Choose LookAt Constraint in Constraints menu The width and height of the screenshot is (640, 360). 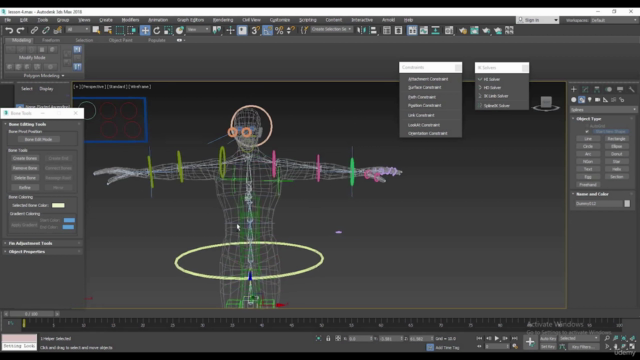tap(424, 125)
